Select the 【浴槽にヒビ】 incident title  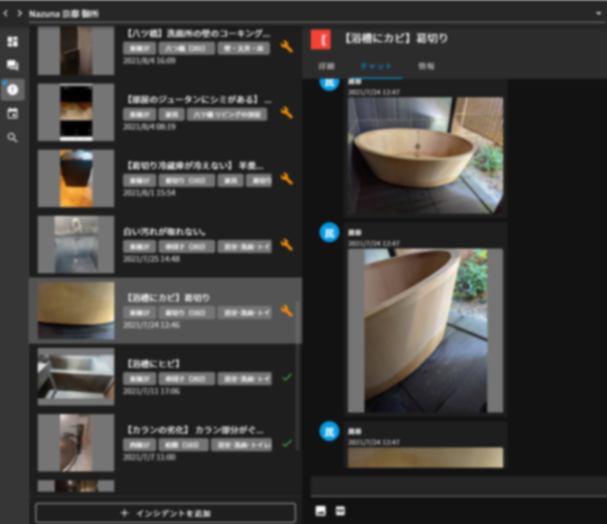click(153, 364)
